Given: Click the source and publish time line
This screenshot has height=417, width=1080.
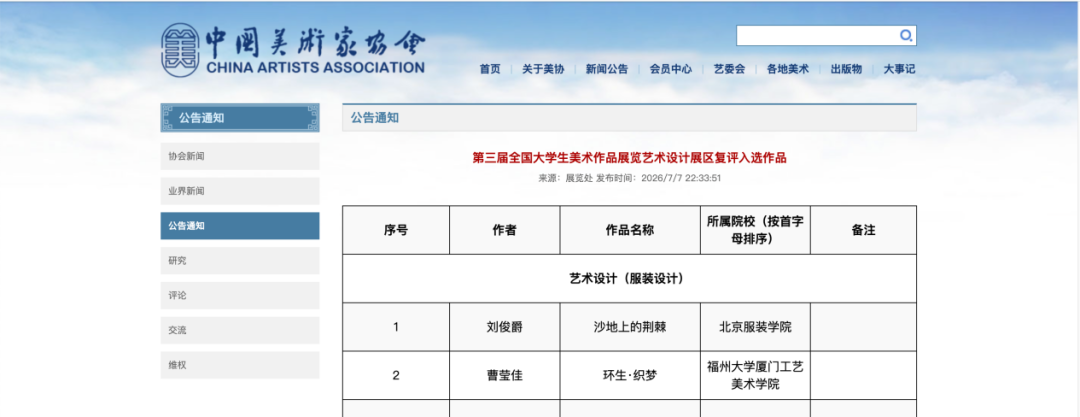Looking at the screenshot, I should tap(629, 178).
